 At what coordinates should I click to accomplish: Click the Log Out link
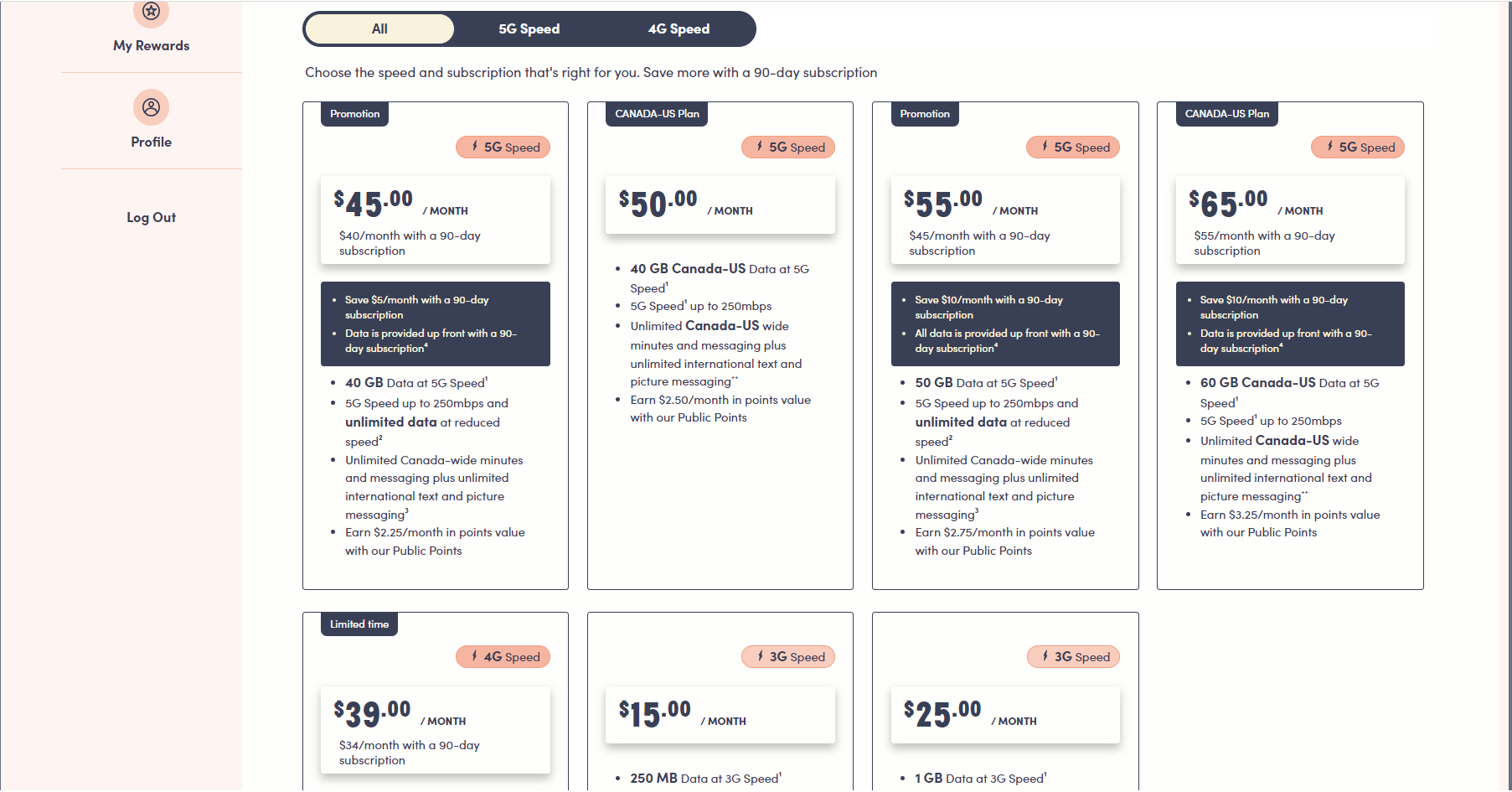click(151, 217)
